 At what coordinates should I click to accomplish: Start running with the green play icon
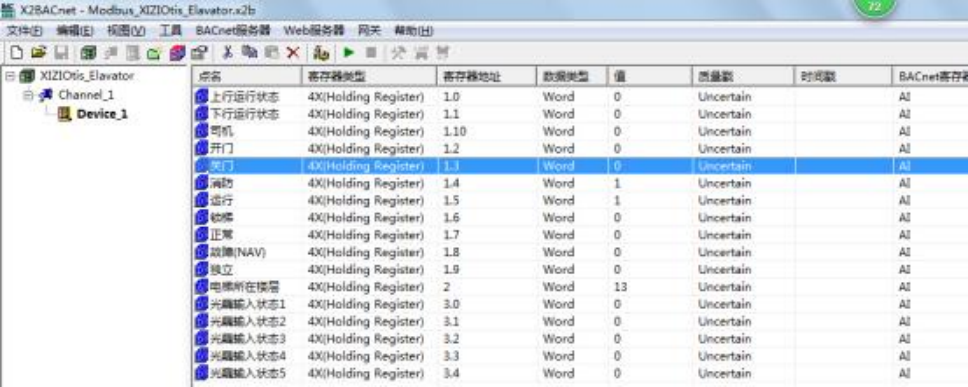[x=349, y=53]
